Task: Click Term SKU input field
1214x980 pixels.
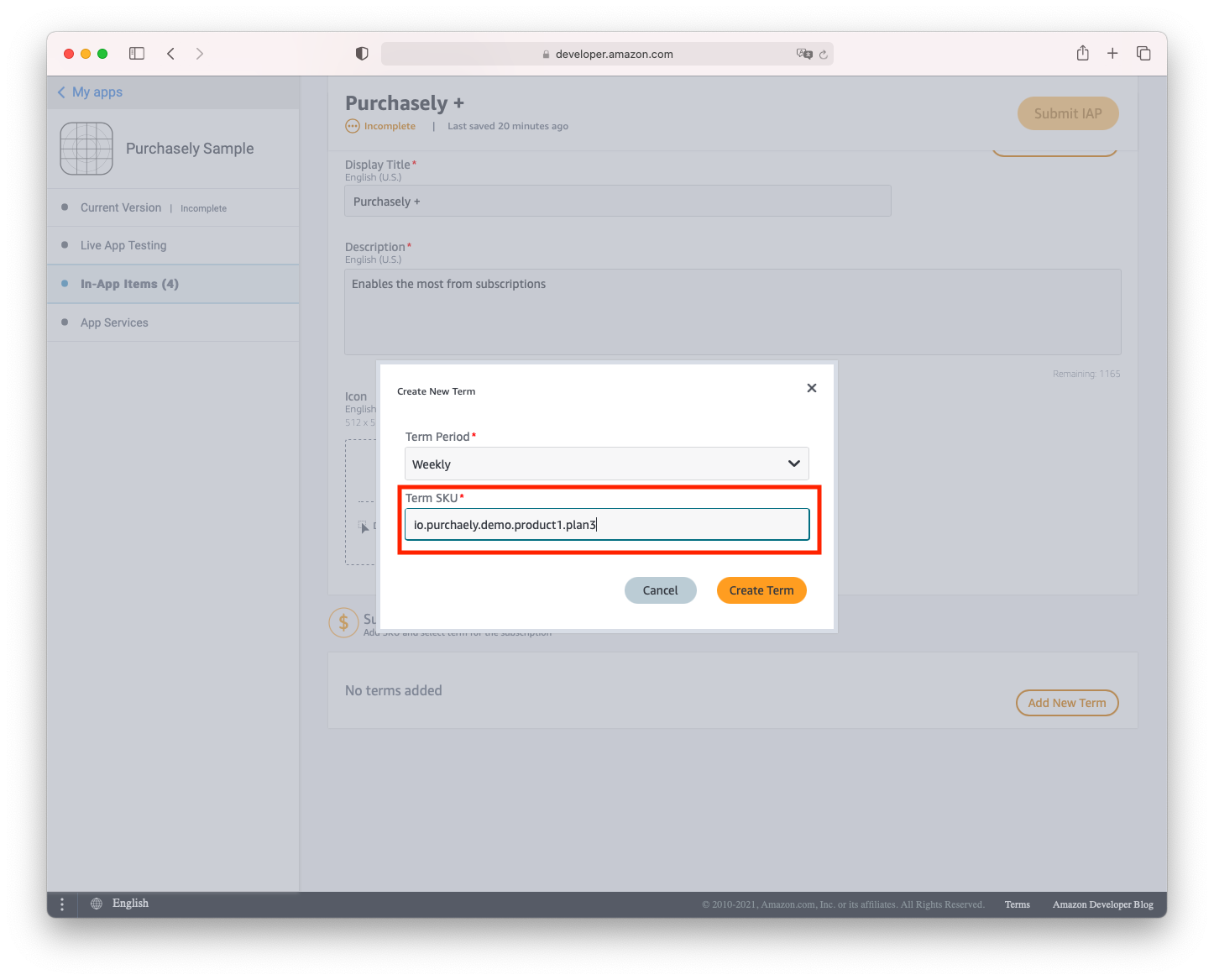Action: pyautogui.click(x=607, y=525)
